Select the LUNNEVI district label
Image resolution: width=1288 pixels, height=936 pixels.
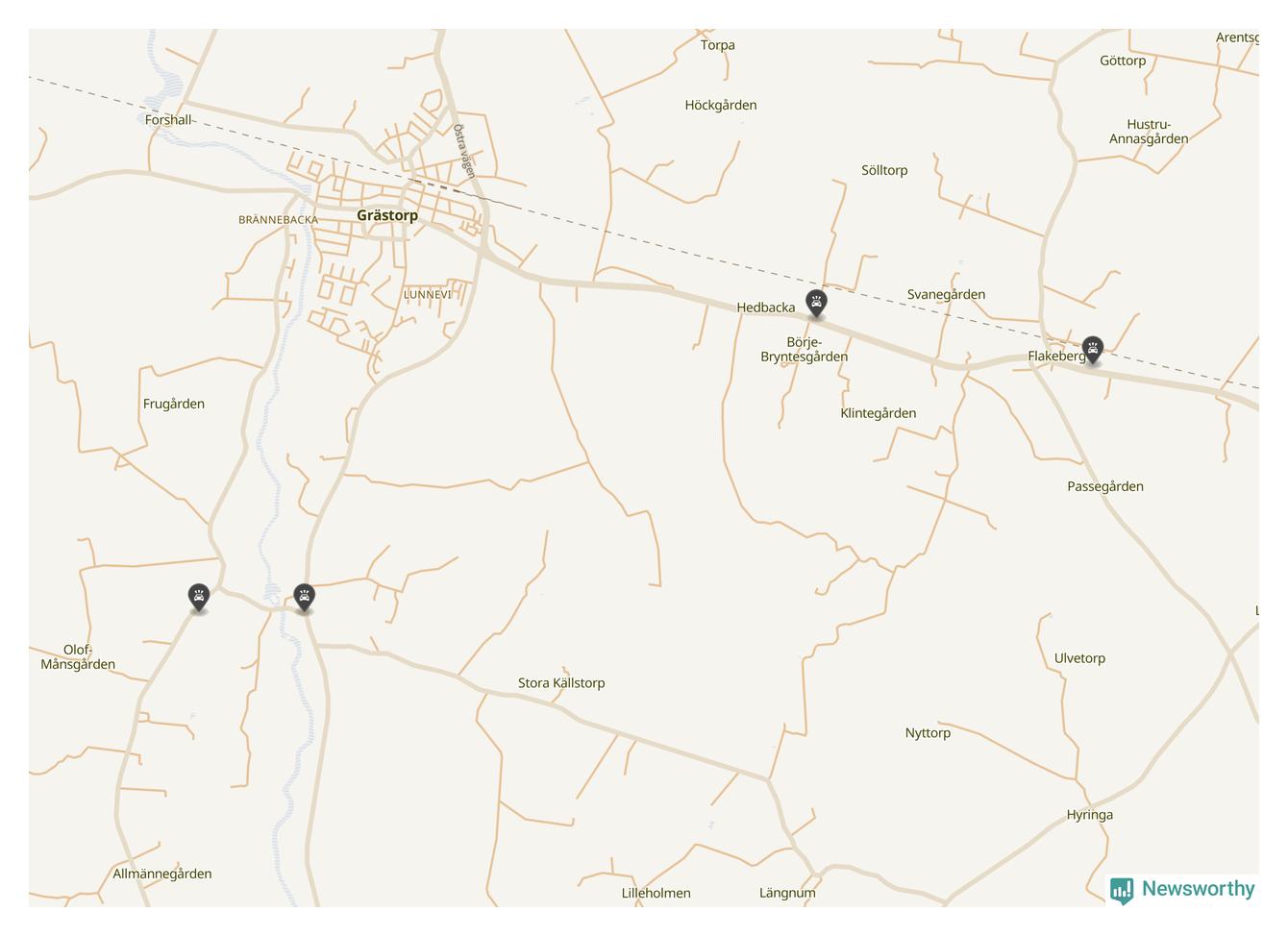[427, 294]
